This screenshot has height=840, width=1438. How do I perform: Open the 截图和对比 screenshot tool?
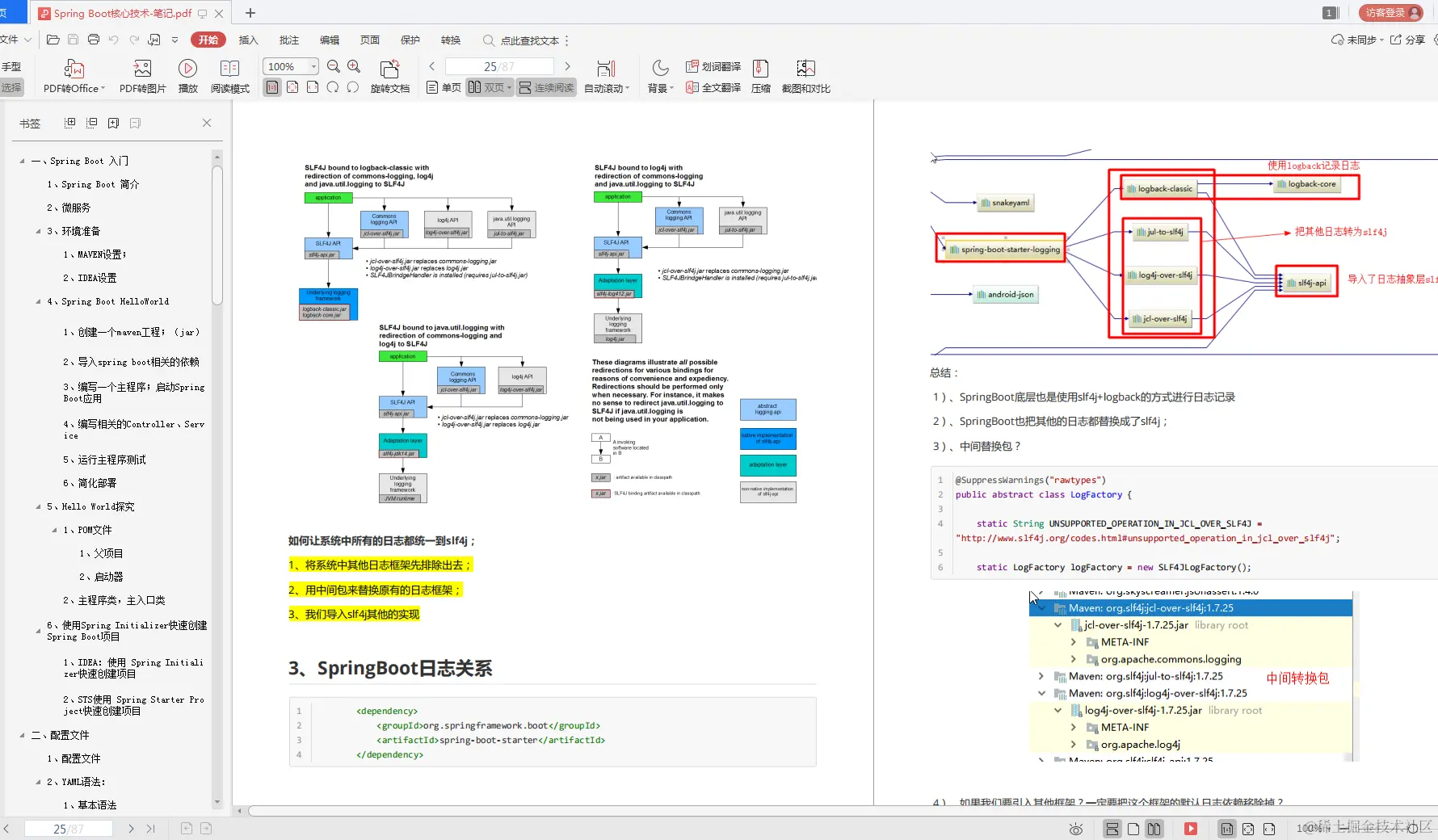pyautogui.click(x=805, y=76)
